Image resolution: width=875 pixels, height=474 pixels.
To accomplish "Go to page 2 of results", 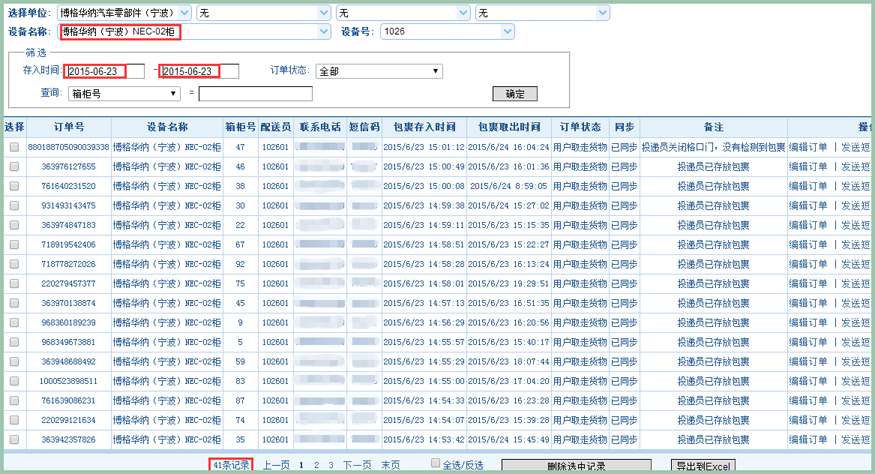I will click(317, 465).
